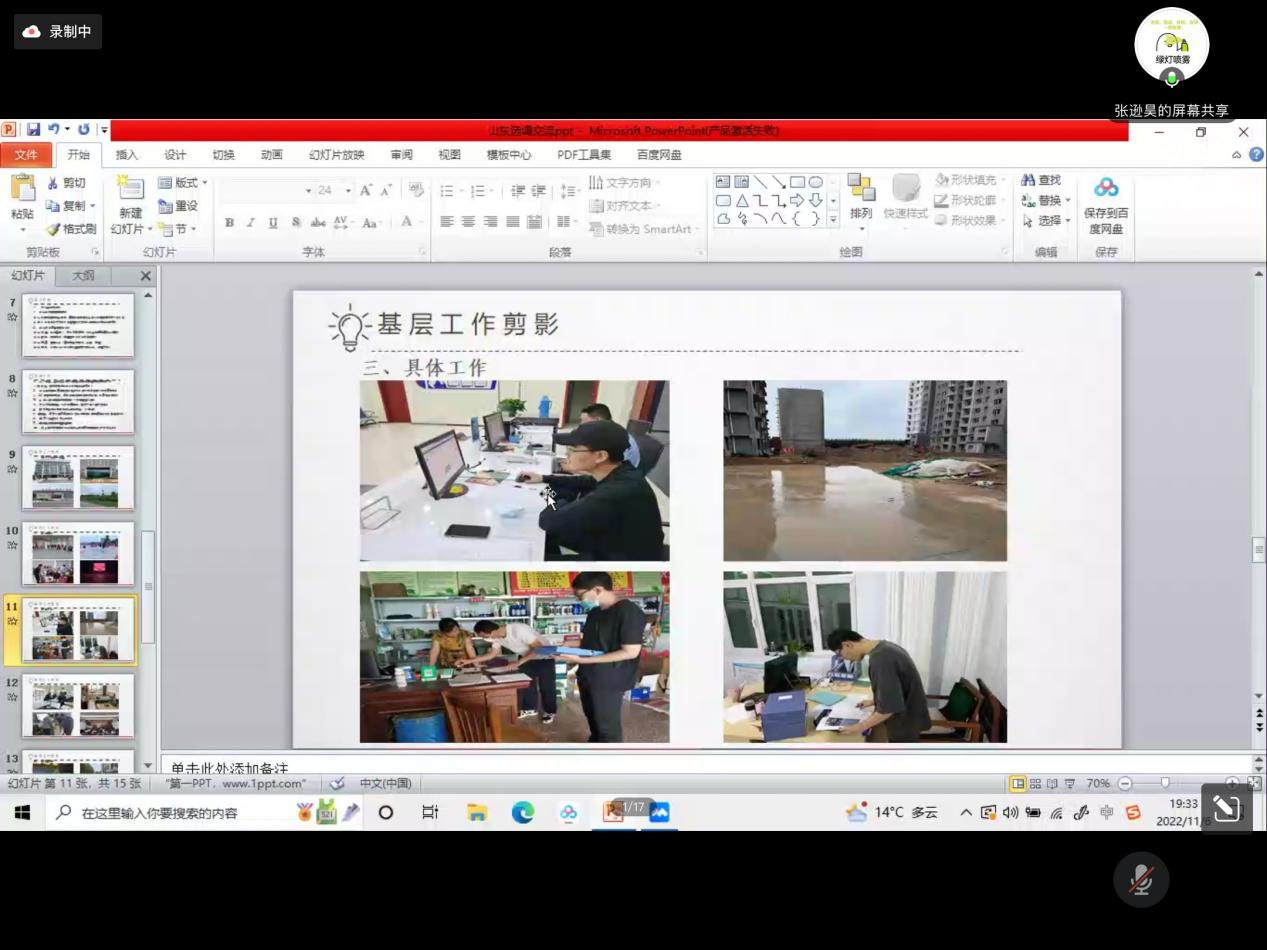Switch to the Outline (大纲) pane tab
The image size is (1267, 950).
[83, 276]
